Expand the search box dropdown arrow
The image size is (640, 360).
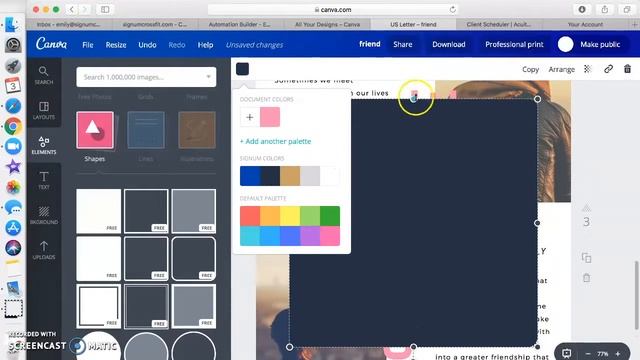[x=208, y=77]
